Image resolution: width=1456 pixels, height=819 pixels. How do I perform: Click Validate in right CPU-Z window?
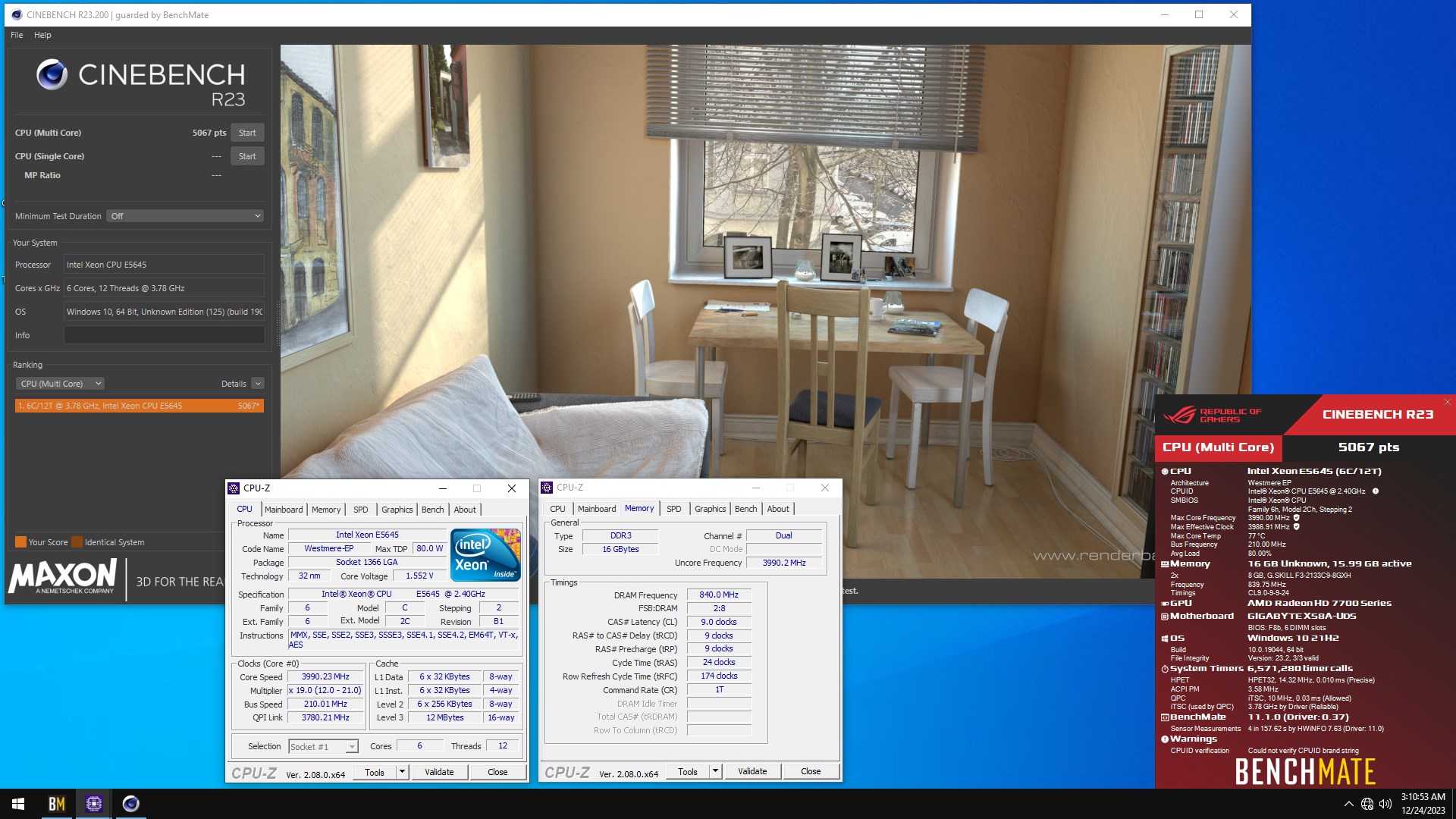pos(752,771)
